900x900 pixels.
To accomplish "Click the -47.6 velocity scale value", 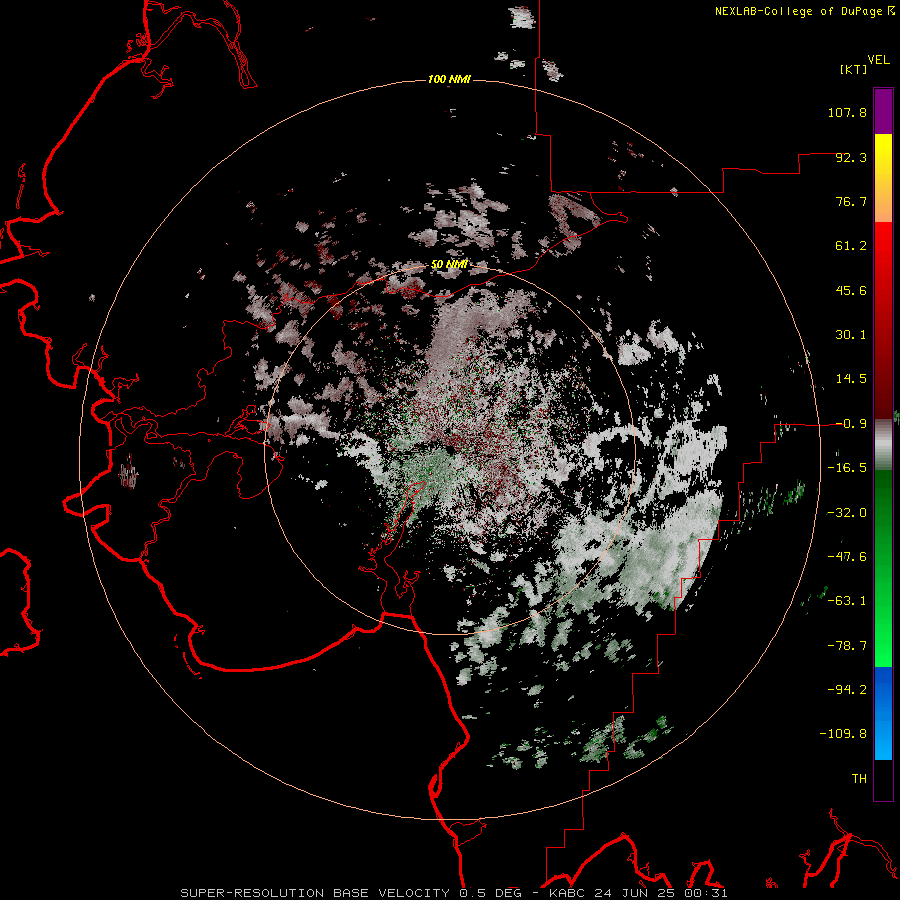I will tap(847, 557).
